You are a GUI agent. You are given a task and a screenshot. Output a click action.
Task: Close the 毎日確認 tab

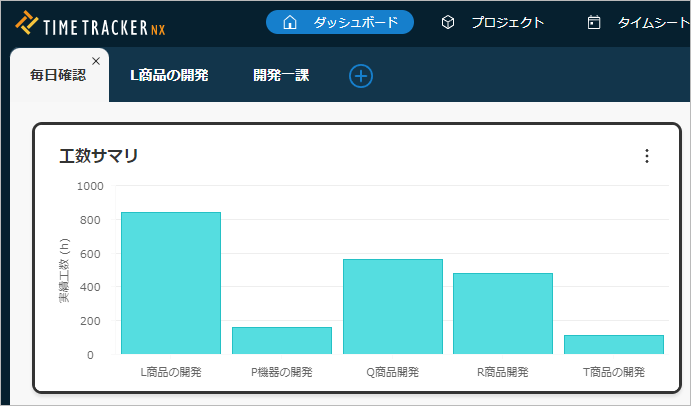click(96, 61)
